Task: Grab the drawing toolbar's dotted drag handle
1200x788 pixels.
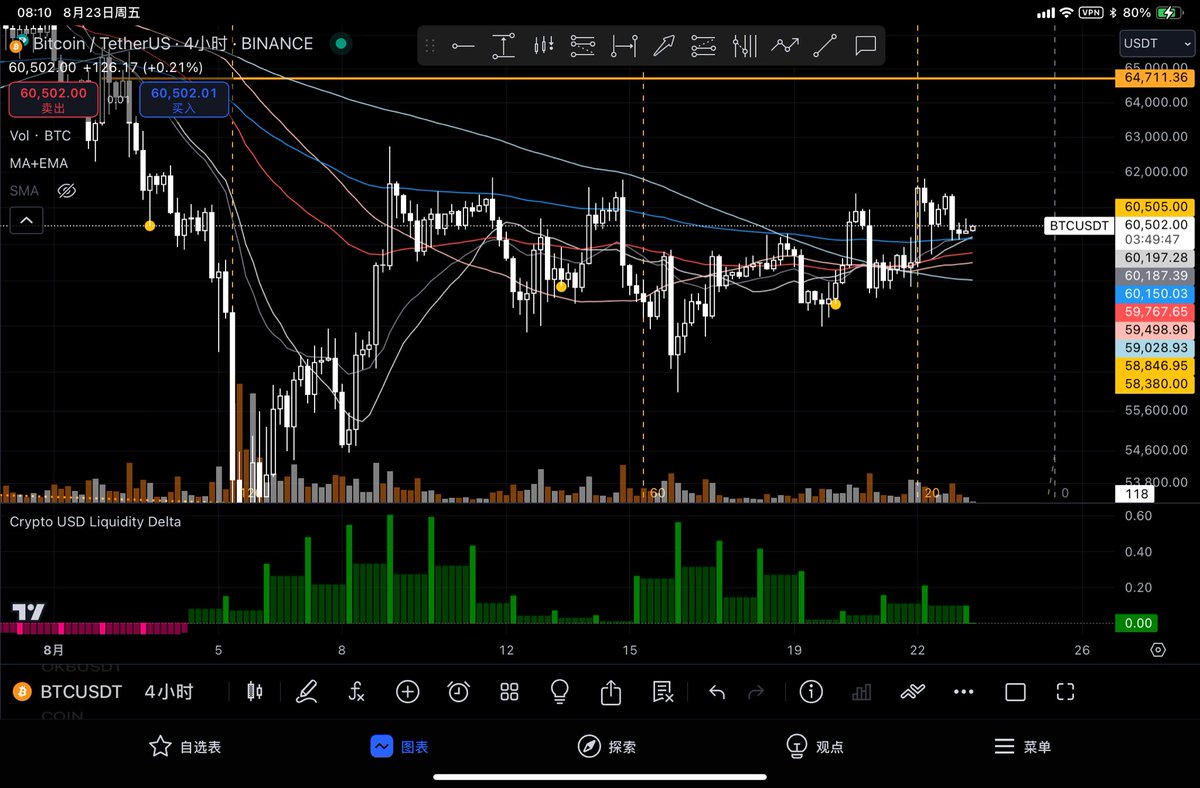Action: tap(431, 45)
